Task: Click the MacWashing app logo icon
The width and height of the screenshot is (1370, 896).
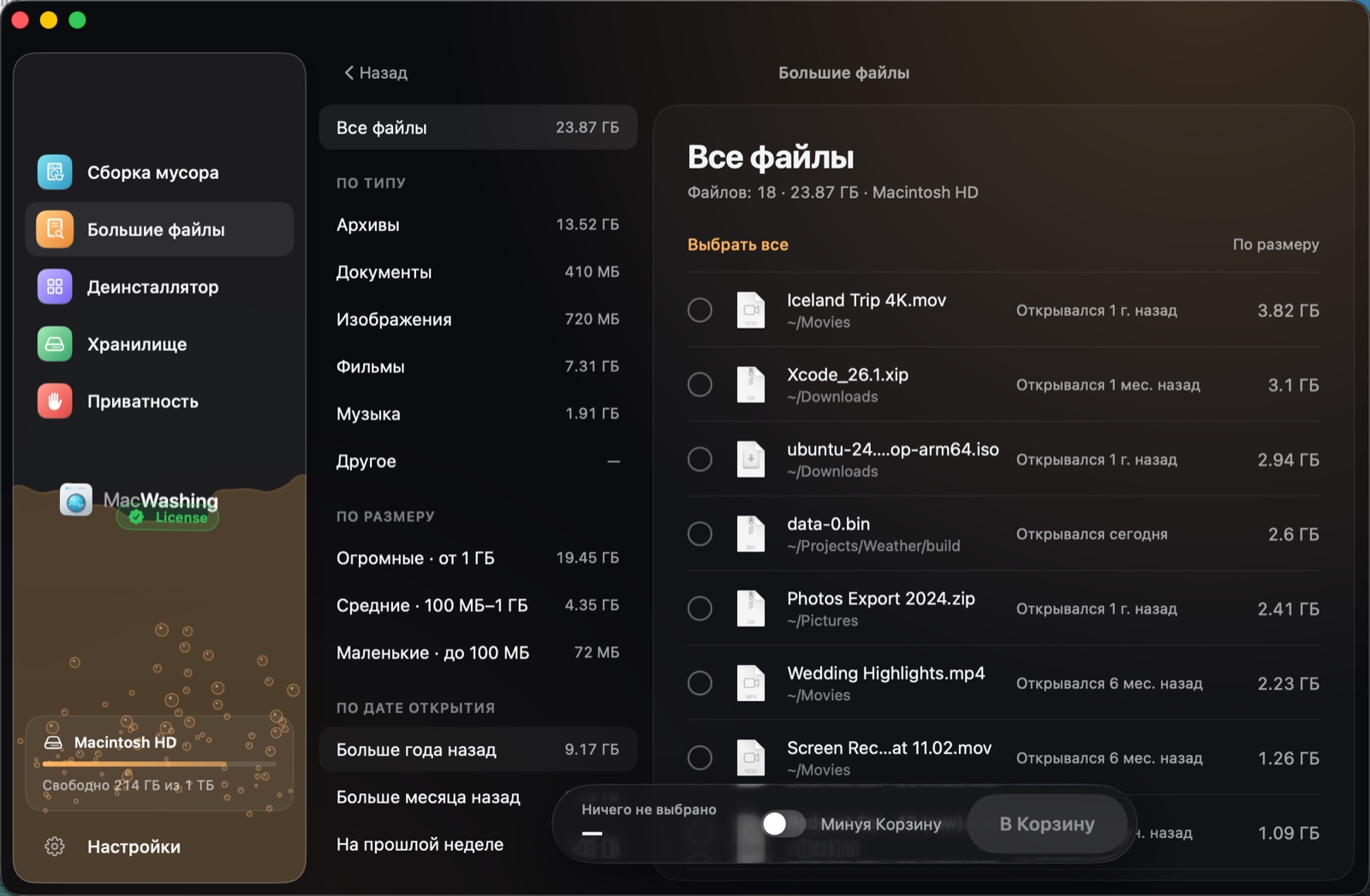Action: coord(76,500)
